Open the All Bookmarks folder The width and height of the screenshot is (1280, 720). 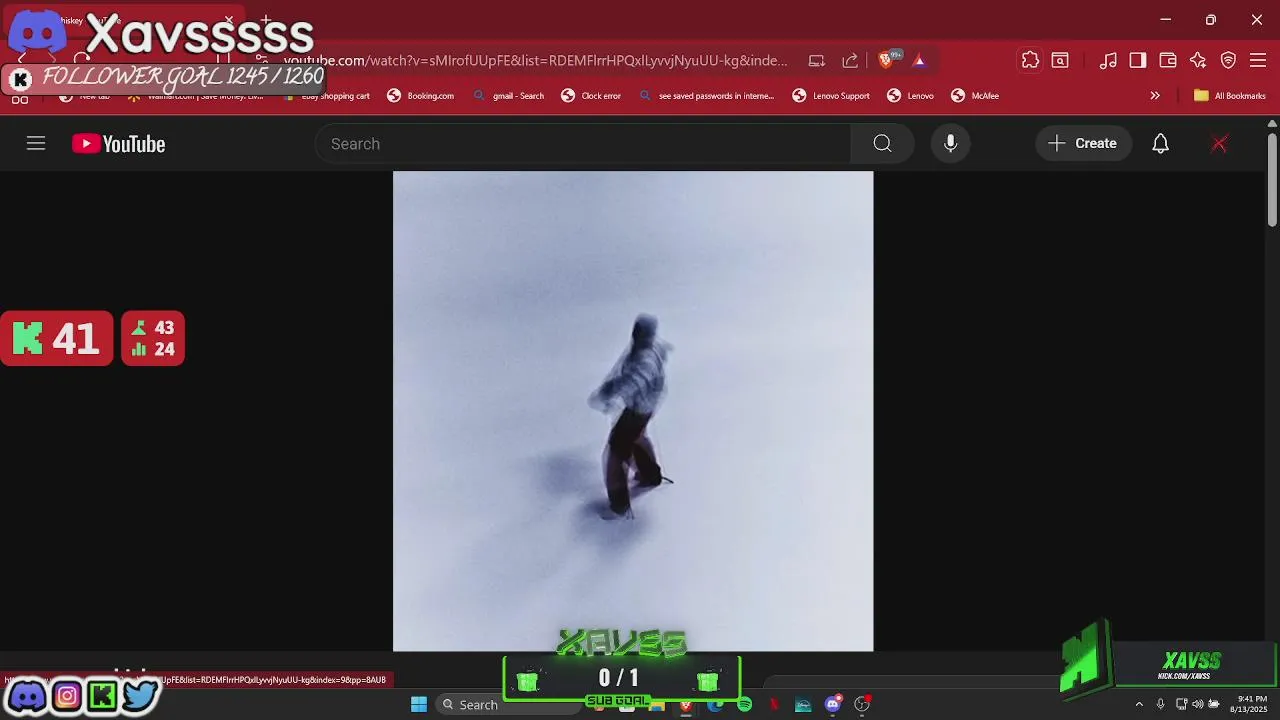[1230, 96]
